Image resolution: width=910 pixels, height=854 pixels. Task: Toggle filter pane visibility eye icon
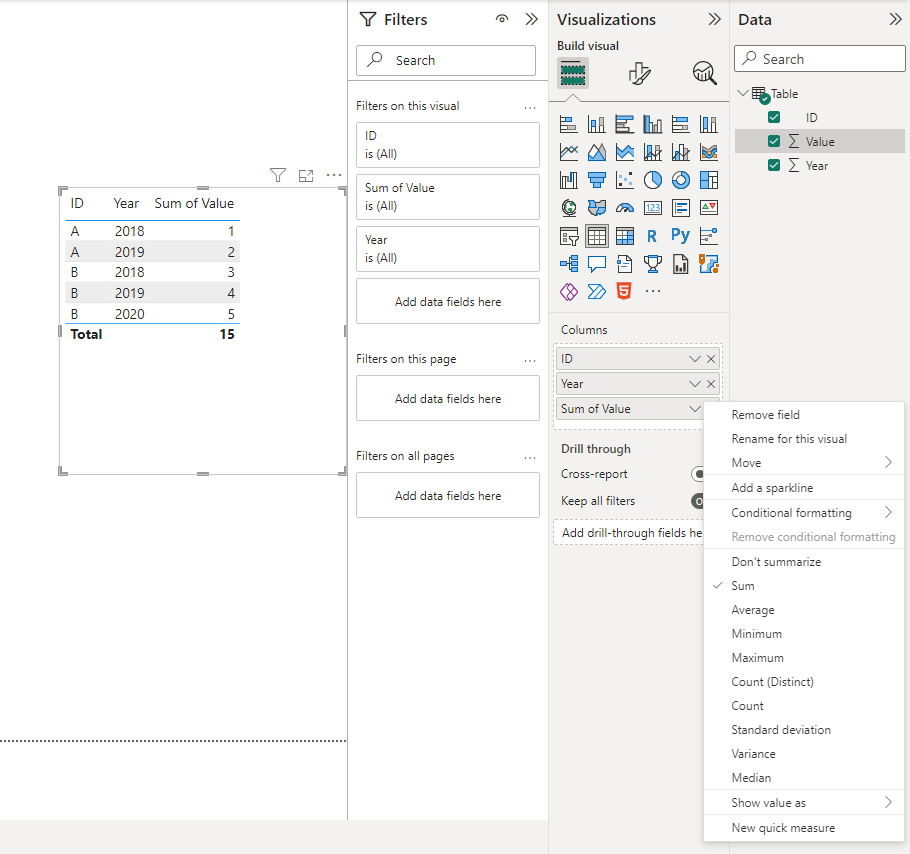coord(502,19)
